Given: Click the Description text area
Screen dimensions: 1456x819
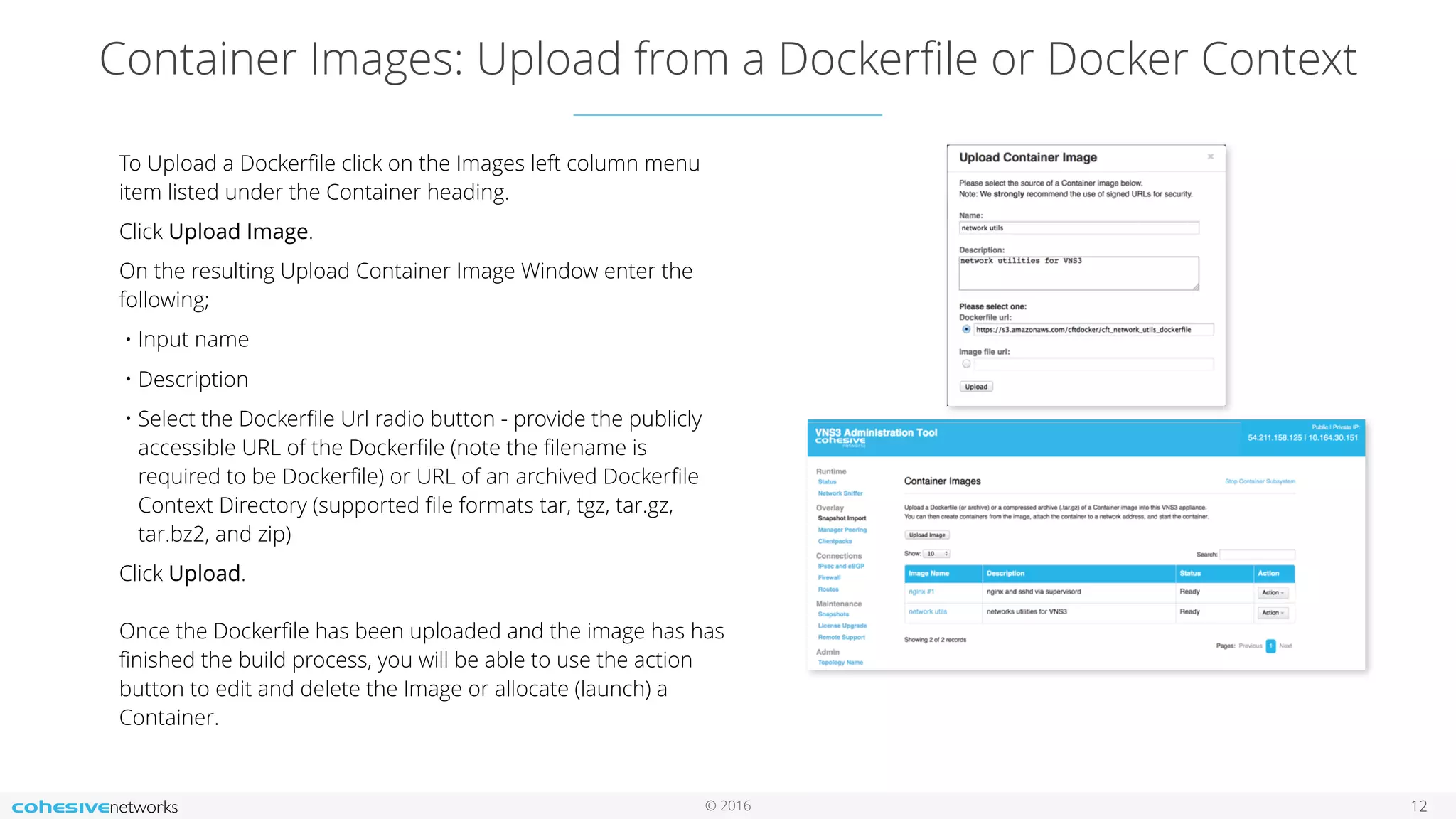Looking at the screenshot, I should pos(1078,273).
